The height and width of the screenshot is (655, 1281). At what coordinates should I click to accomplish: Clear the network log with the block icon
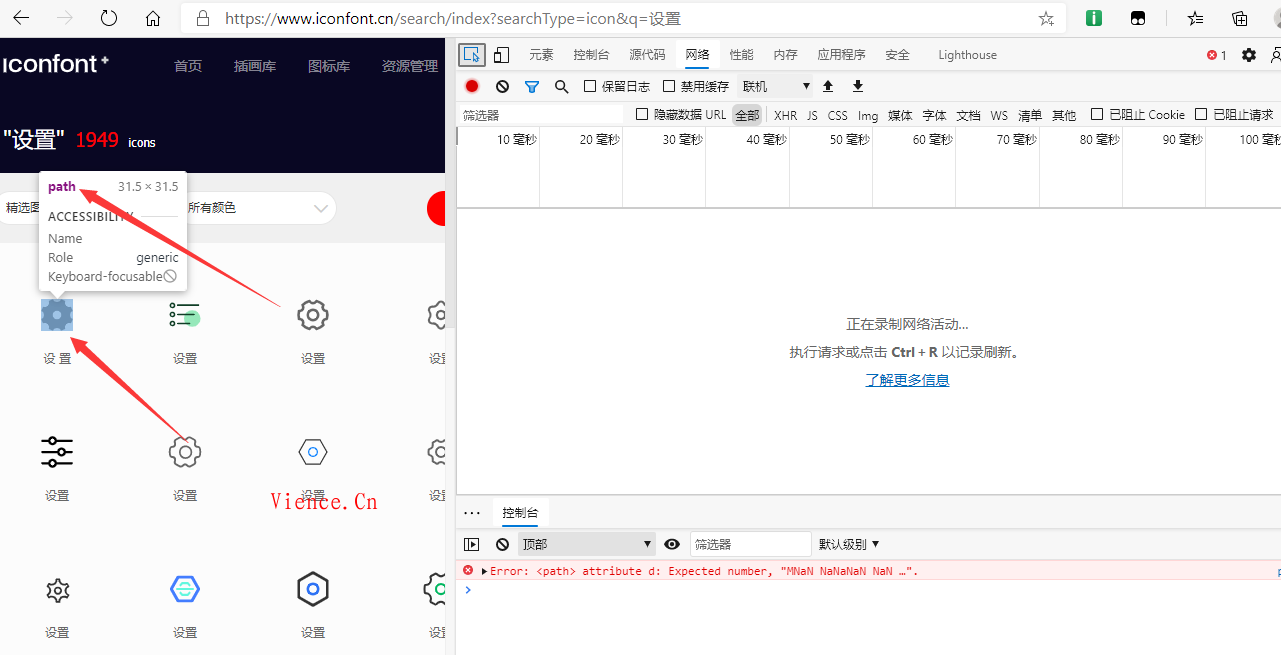[501, 86]
